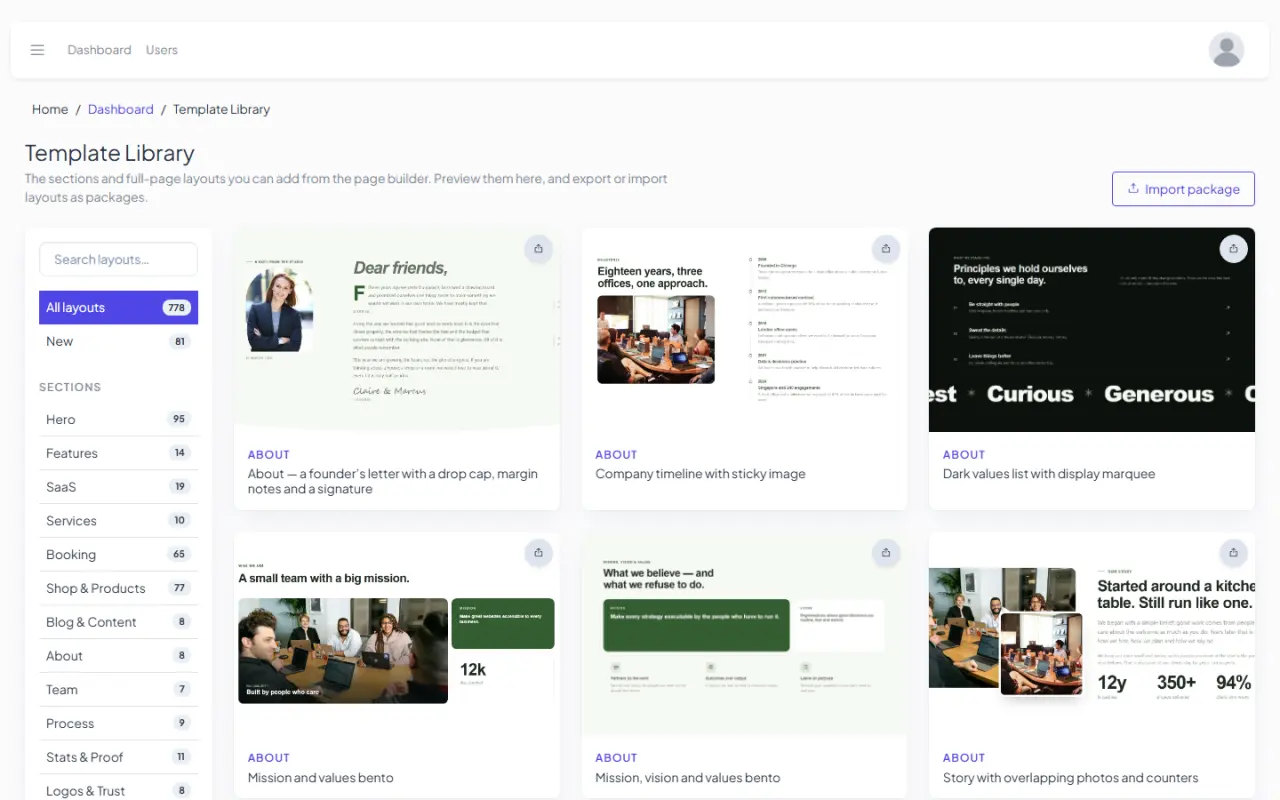The height and width of the screenshot is (800, 1280).
Task: Open the user avatar menu
Action: click(1226, 50)
